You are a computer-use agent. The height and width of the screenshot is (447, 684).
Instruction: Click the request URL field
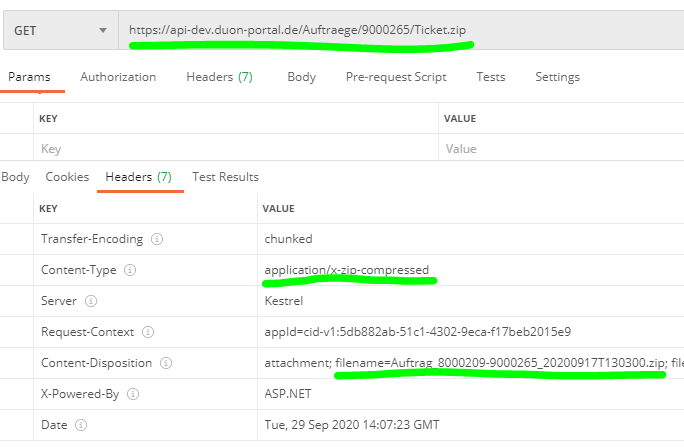pyautogui.click(x=400, y=30)
